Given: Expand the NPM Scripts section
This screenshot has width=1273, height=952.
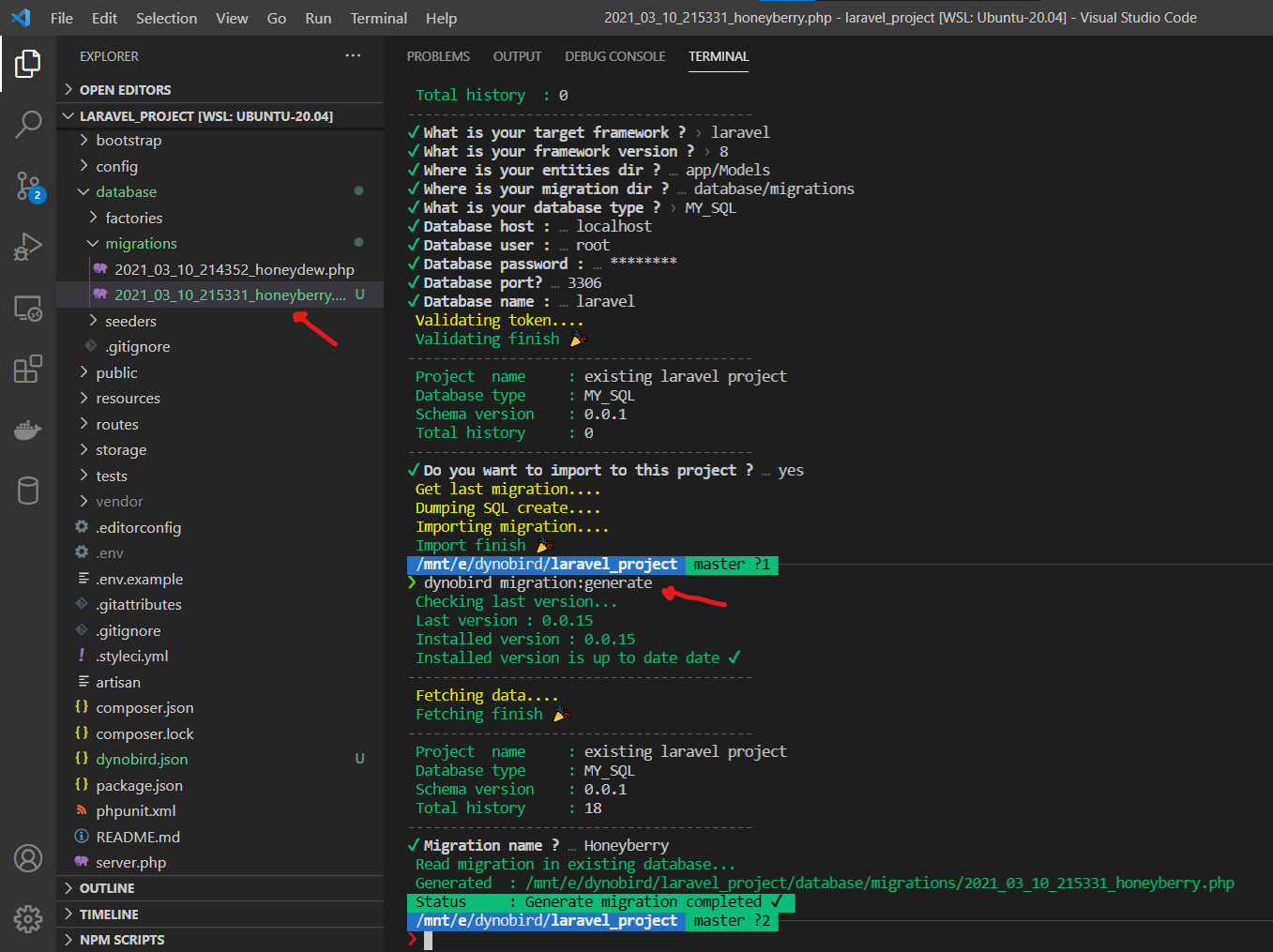Looking at the screenshot, I should (x=220, y=940).
